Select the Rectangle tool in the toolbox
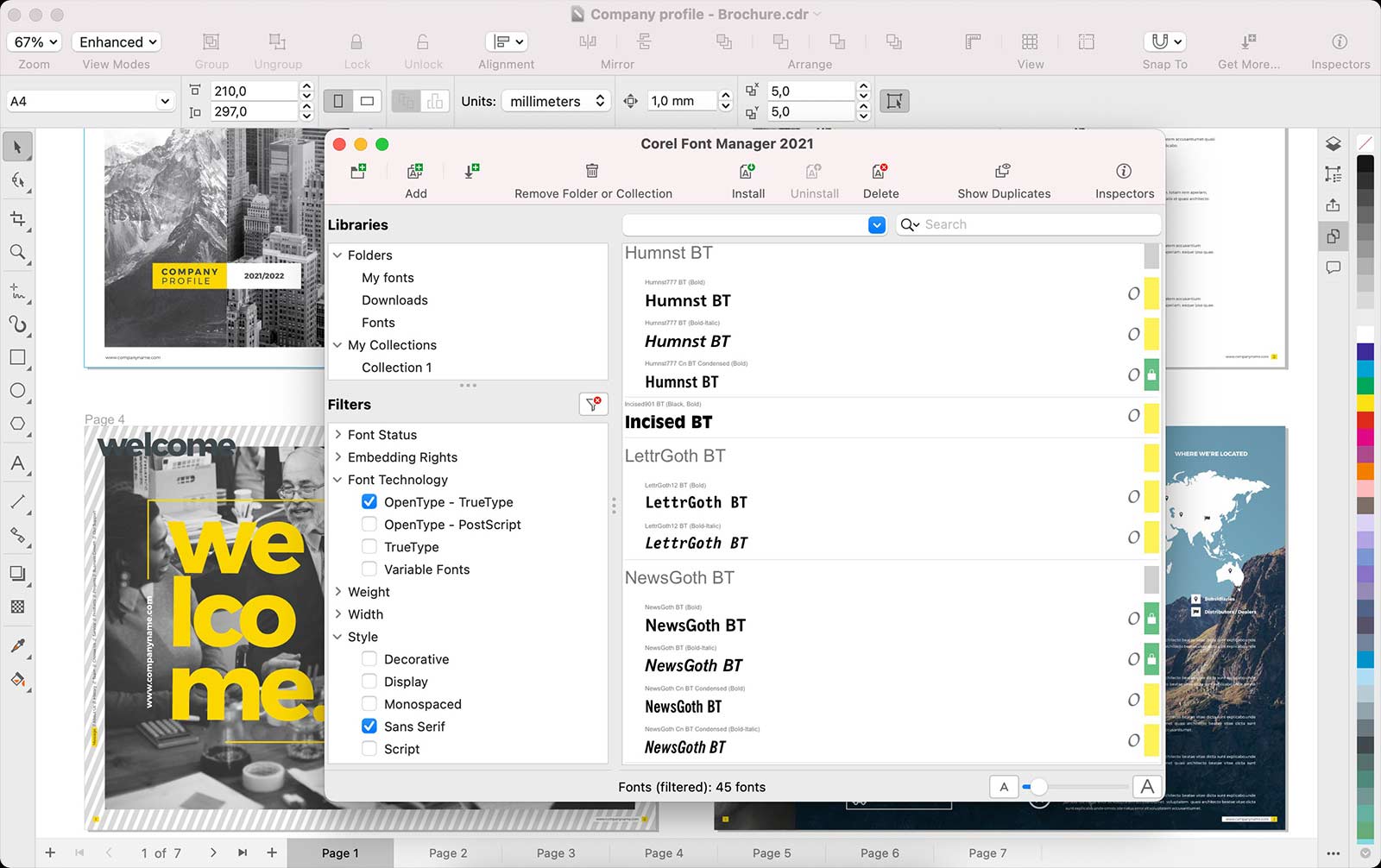 [x=17, y=357]
